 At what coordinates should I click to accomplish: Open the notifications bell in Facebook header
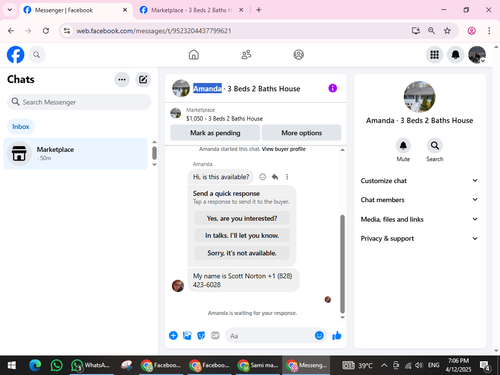coord(455,55)
